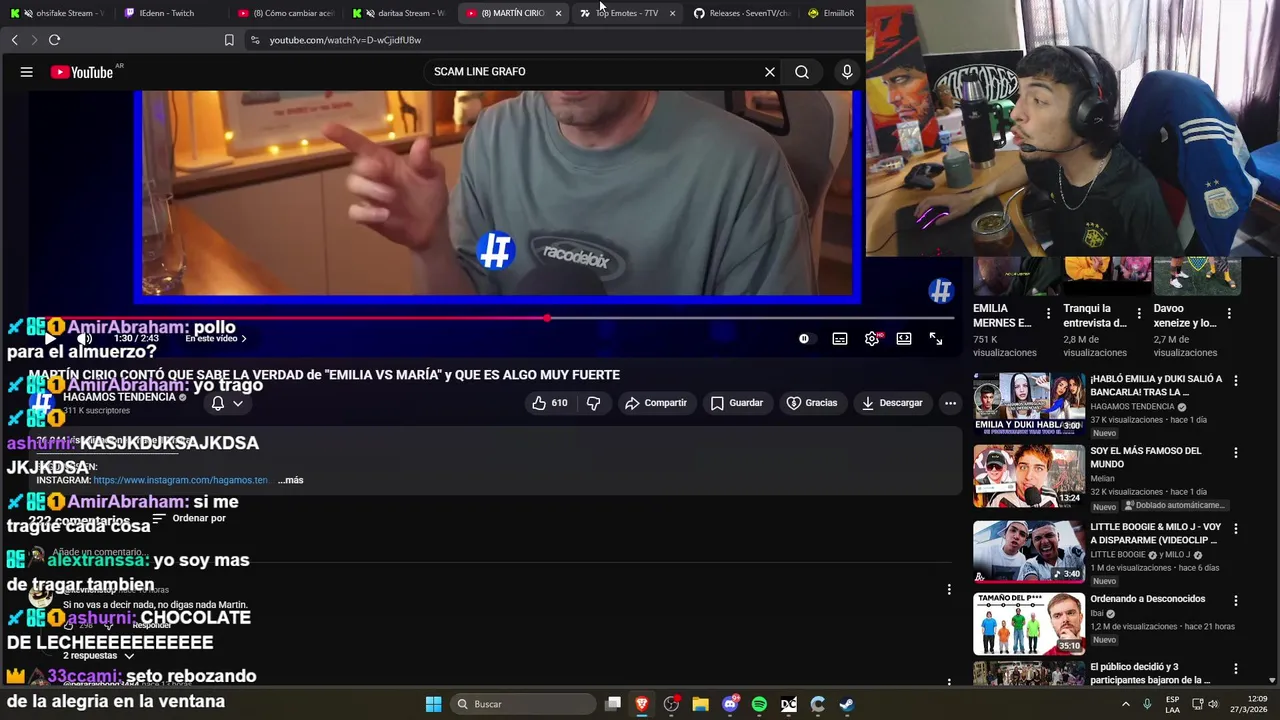Image resolution: width=1280 pixels, height=720 pixels.
Task: Open options for 'EMILIA MERNES' short
Action: click(1048, 314)
